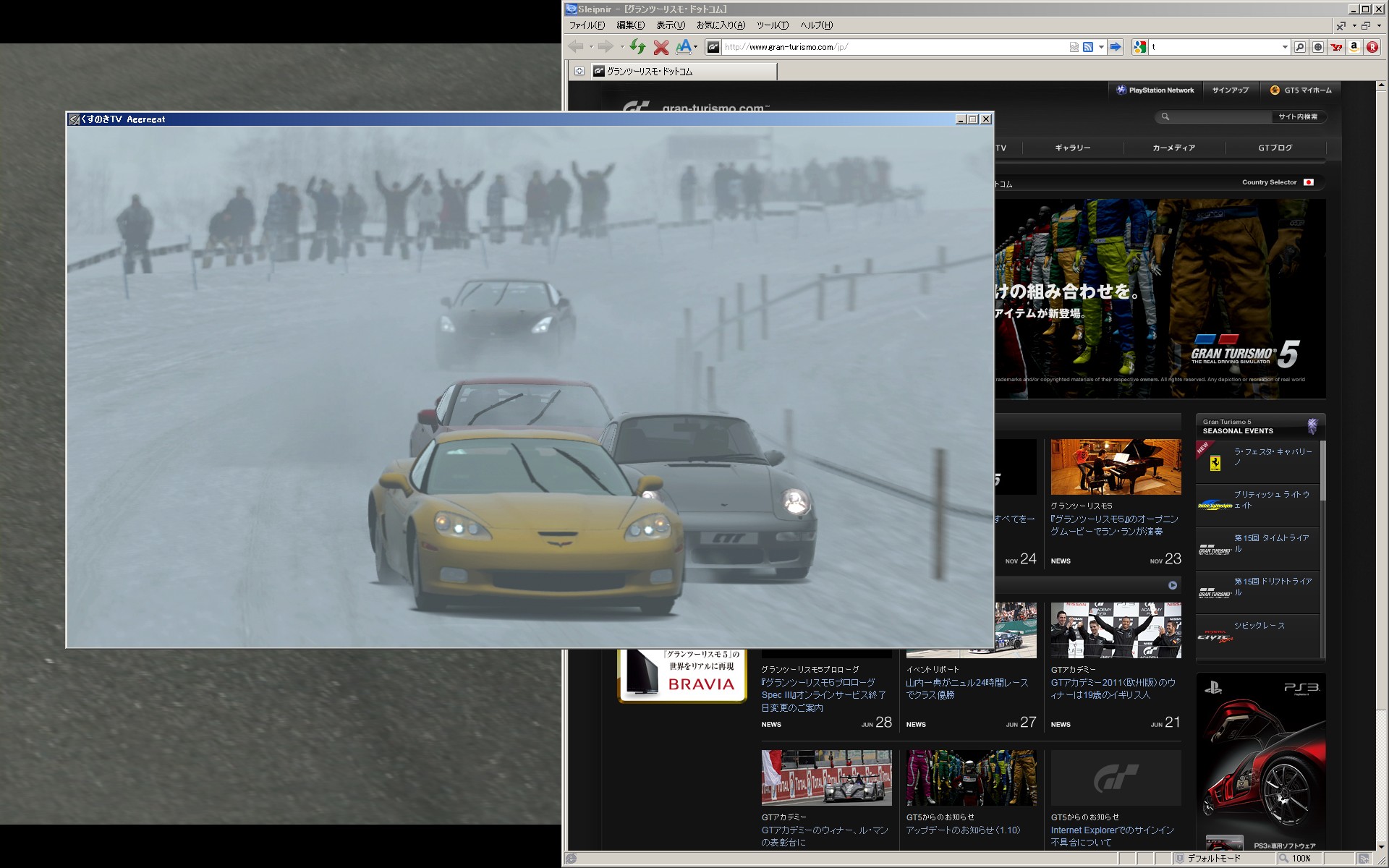This screenshot has width=1389, height=868.
Task: Click the magnifier search icon in toolbar
Action: click(x=1300, y=47)
